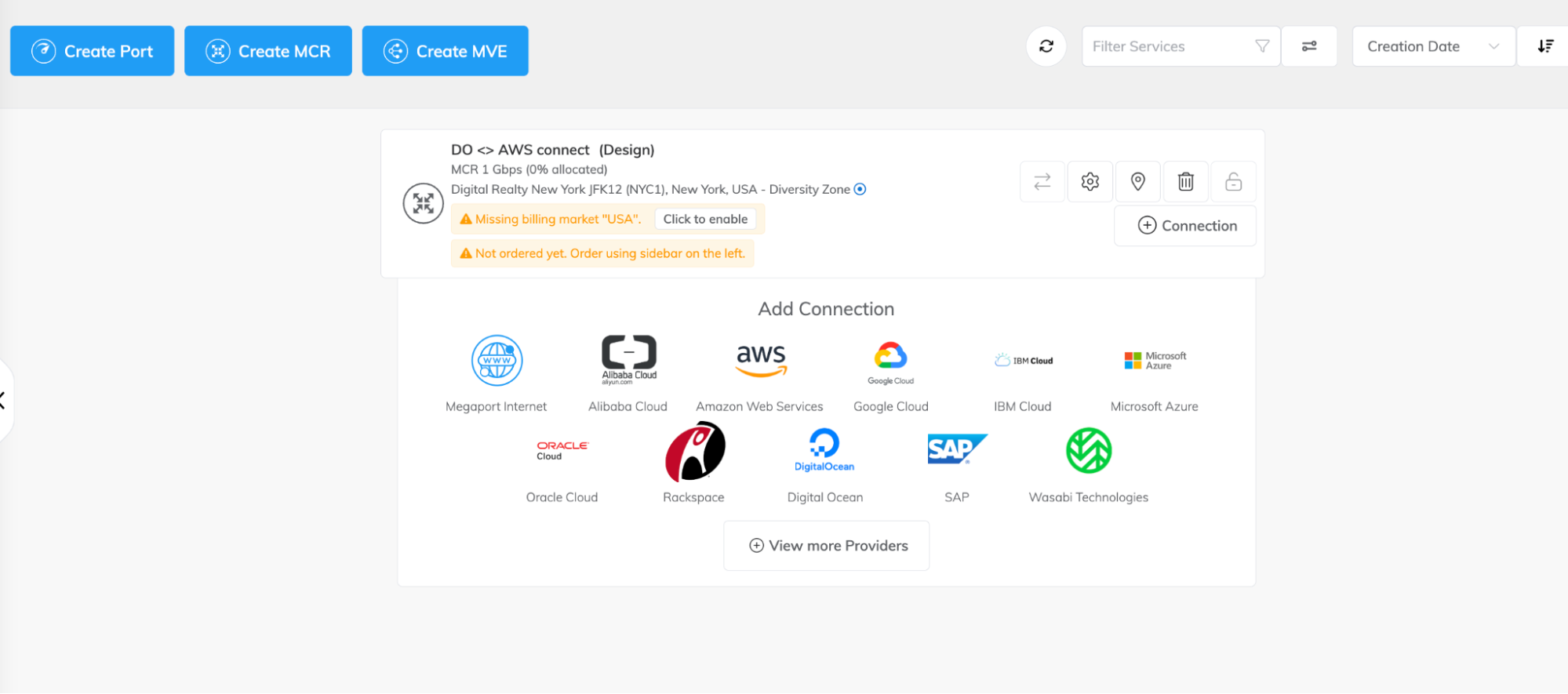
Task: Open MCR settings gear icon
Action: [1090, 182]
